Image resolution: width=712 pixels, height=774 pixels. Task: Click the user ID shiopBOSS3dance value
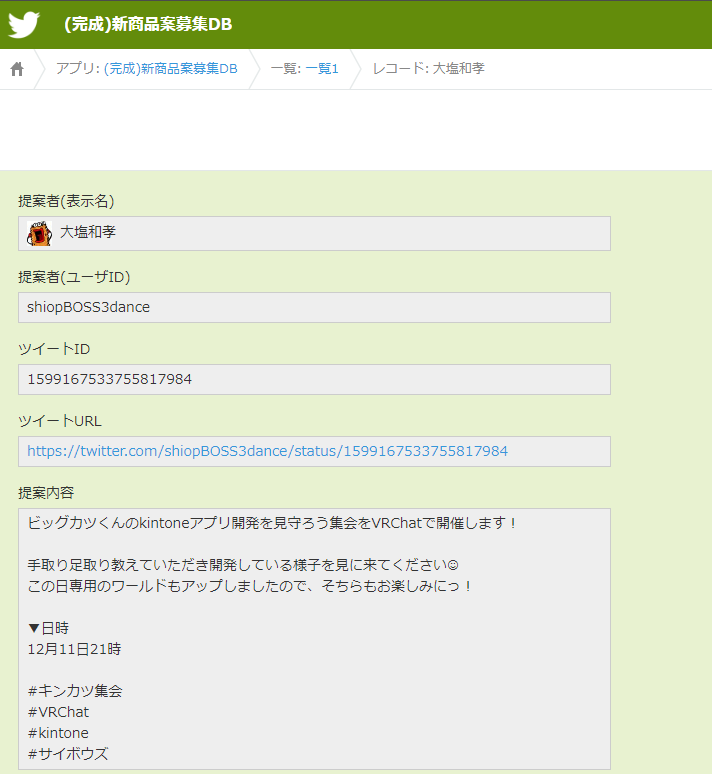point(88,307)
